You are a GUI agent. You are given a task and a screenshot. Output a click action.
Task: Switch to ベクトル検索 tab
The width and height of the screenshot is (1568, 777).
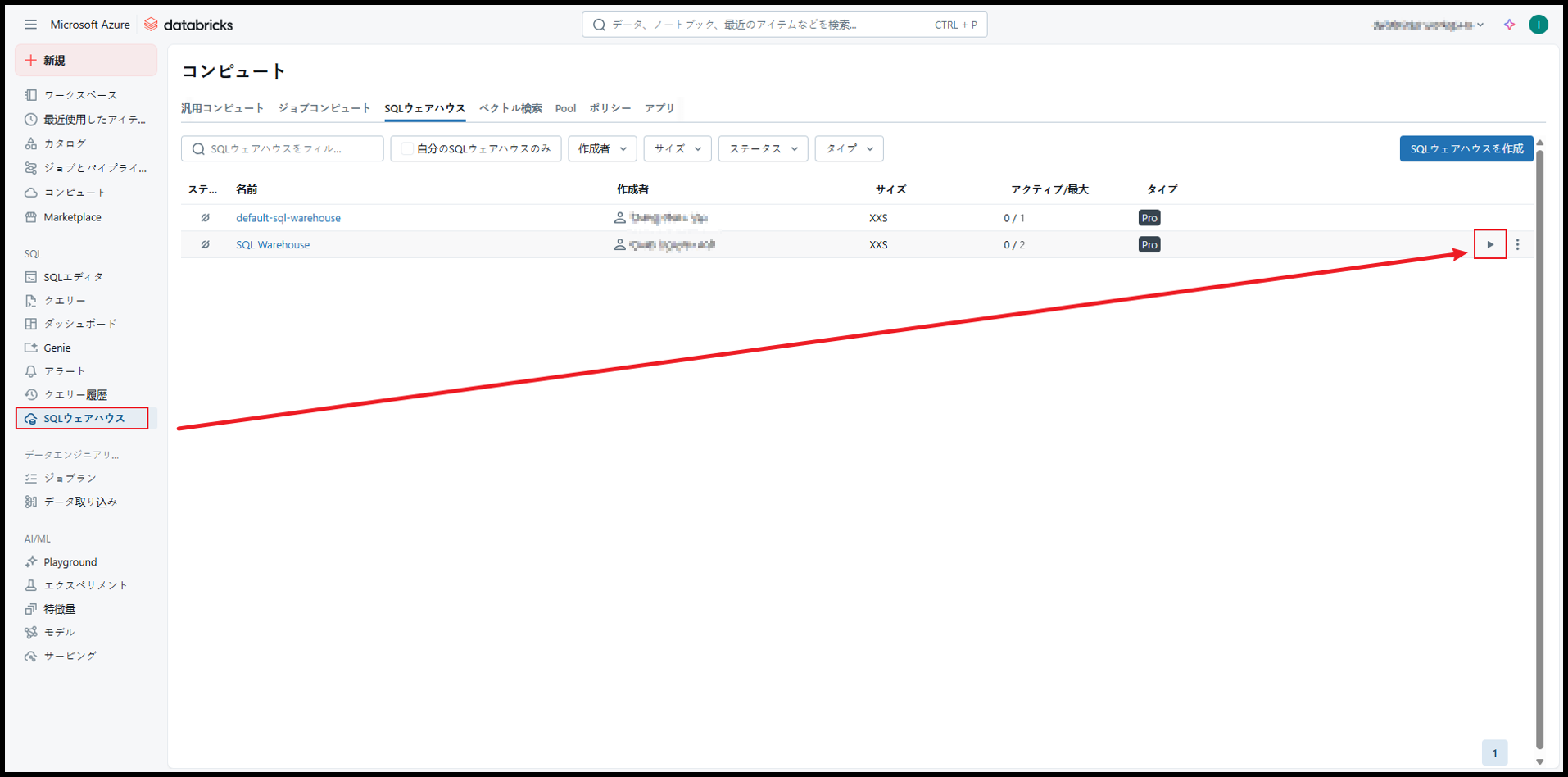pos(510,108)
